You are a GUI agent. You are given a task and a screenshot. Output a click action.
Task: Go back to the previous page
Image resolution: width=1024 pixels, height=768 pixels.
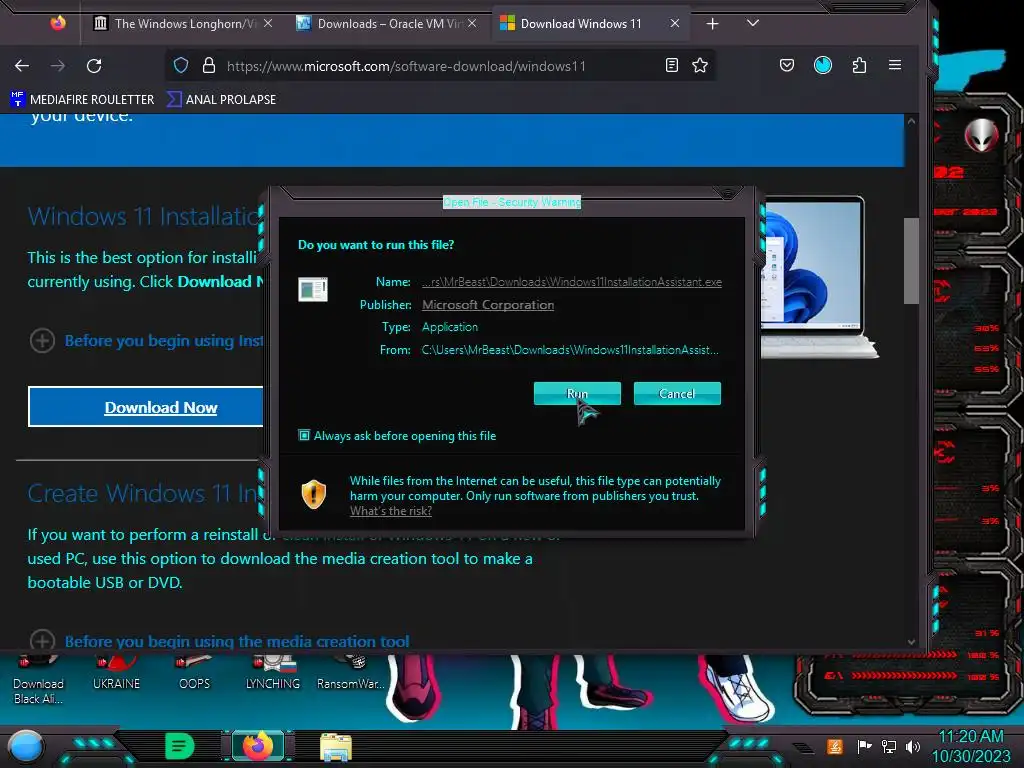click(22, 65)
